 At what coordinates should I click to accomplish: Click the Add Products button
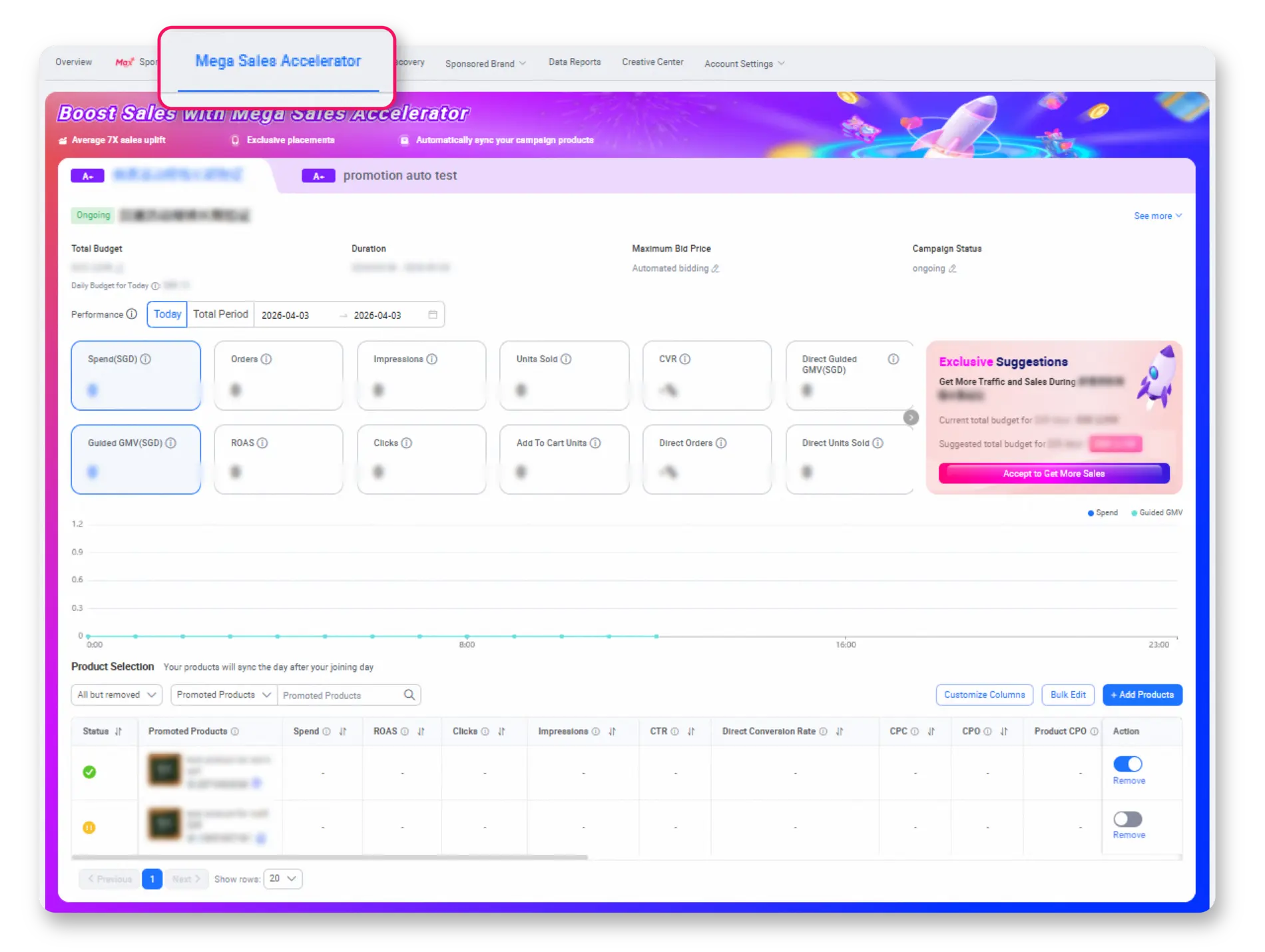pyautogui.click(x=1142, y=695)
